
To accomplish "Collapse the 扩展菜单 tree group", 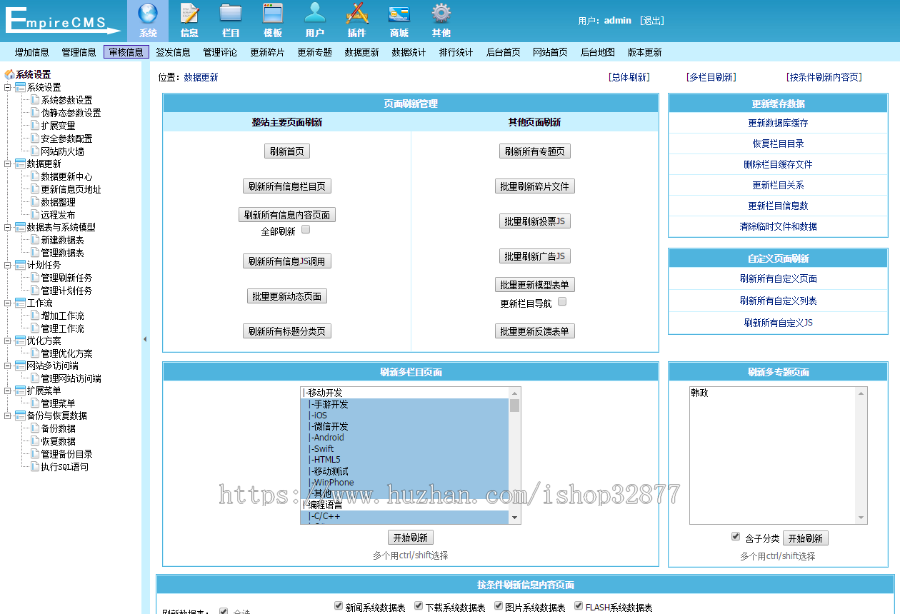I will point(7,390).
